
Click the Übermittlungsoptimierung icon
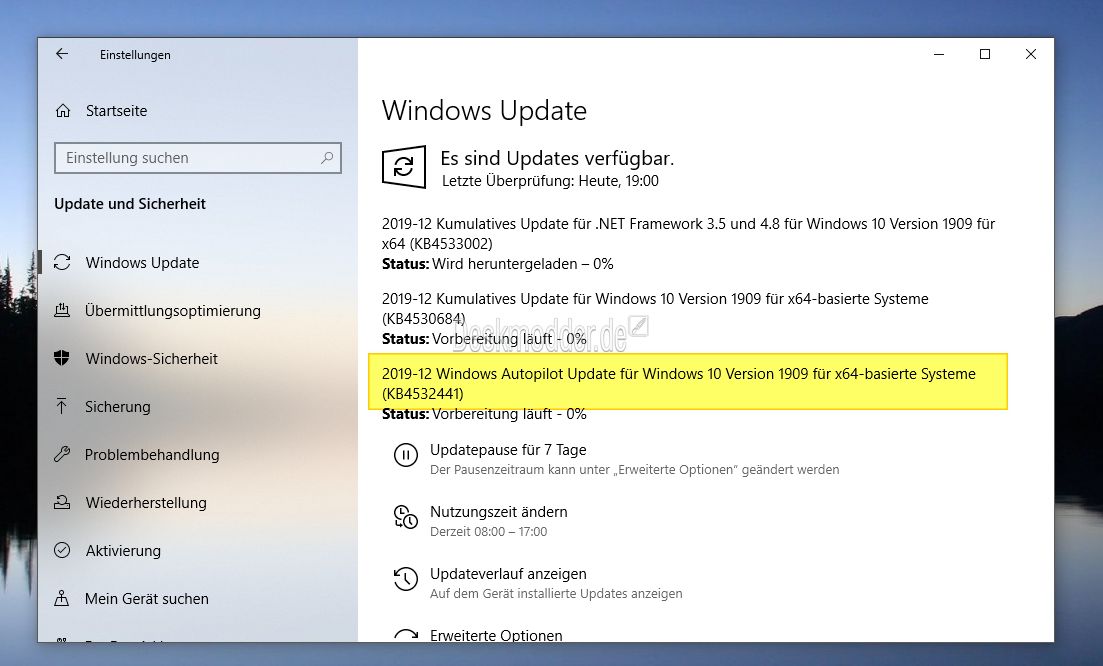coord(62,310)
